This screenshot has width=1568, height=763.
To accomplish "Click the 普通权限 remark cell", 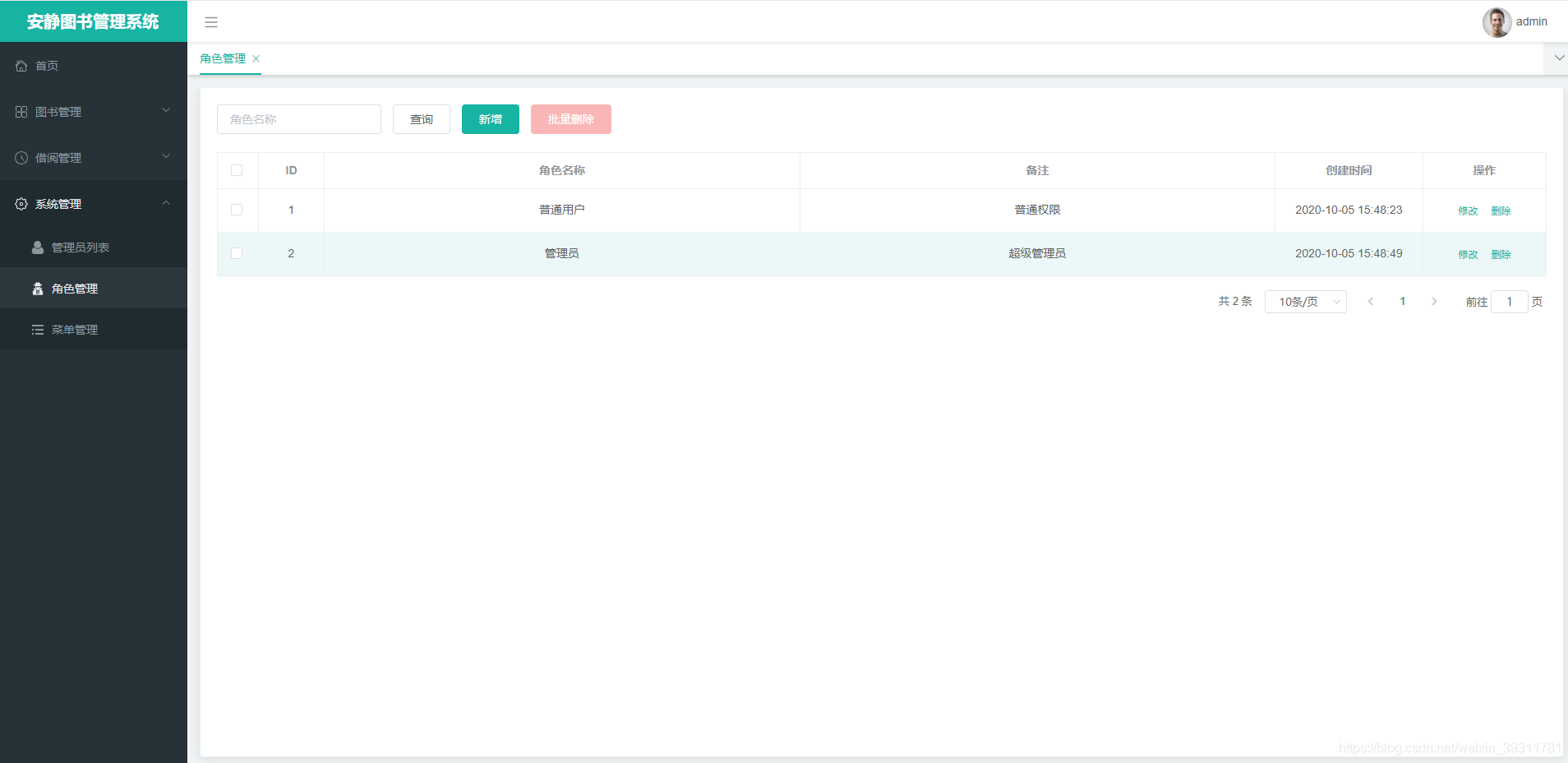I will [x=1037, y=210].
